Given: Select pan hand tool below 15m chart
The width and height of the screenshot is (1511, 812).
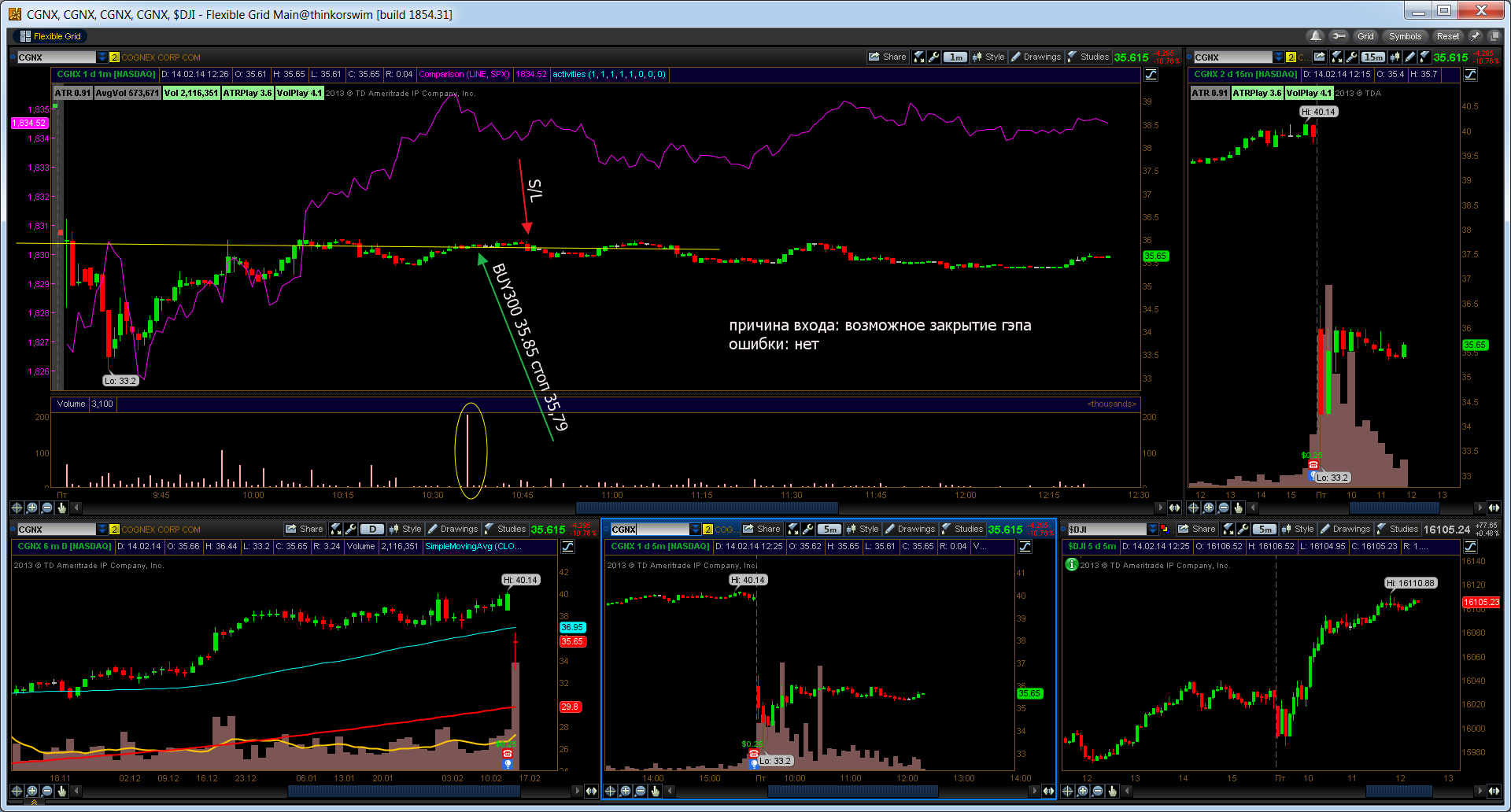Looking at the screenshot, I should (1239, 507).
